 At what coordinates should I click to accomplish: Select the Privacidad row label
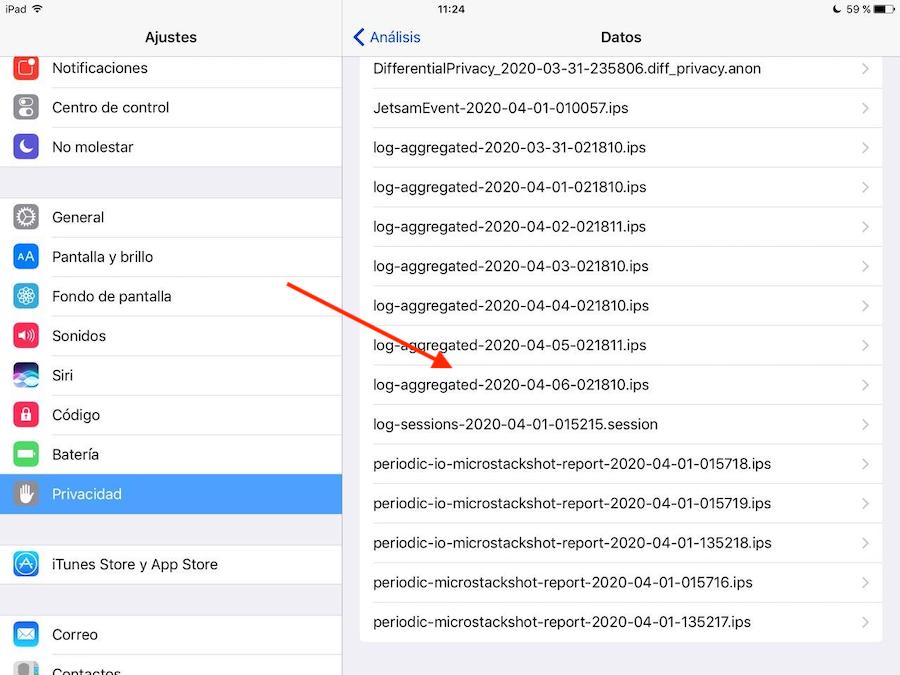(87, 494)
